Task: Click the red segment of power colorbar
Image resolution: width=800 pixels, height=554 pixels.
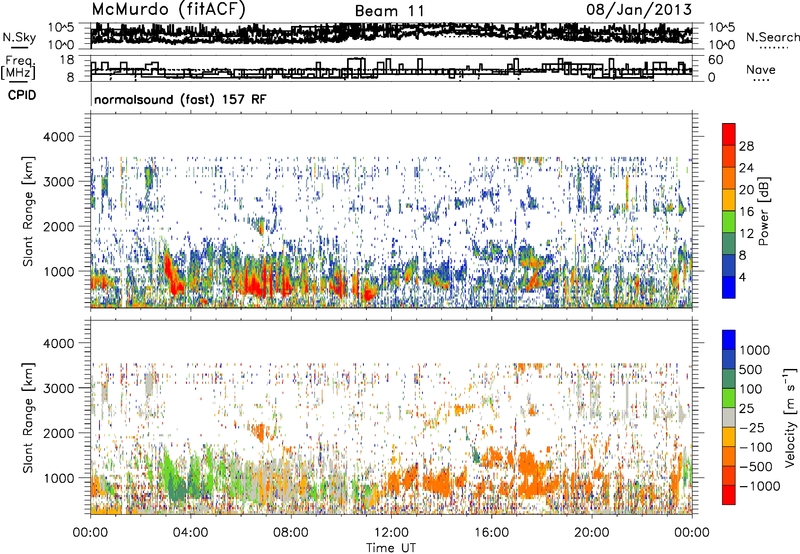Action: pyautogui.click(x=729, y=135)
